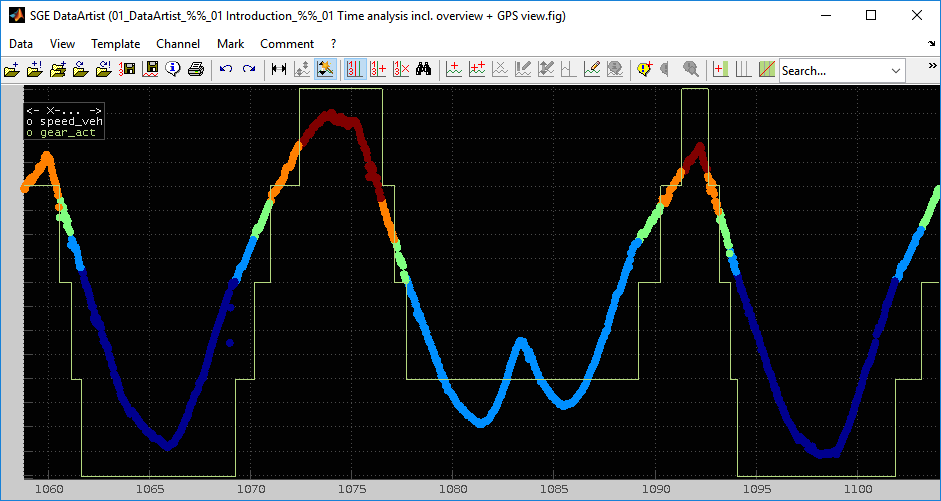Click the floppy disk icon with red wave
The width and height of the screenshot is (941, 501).
[x=150, y=69]
